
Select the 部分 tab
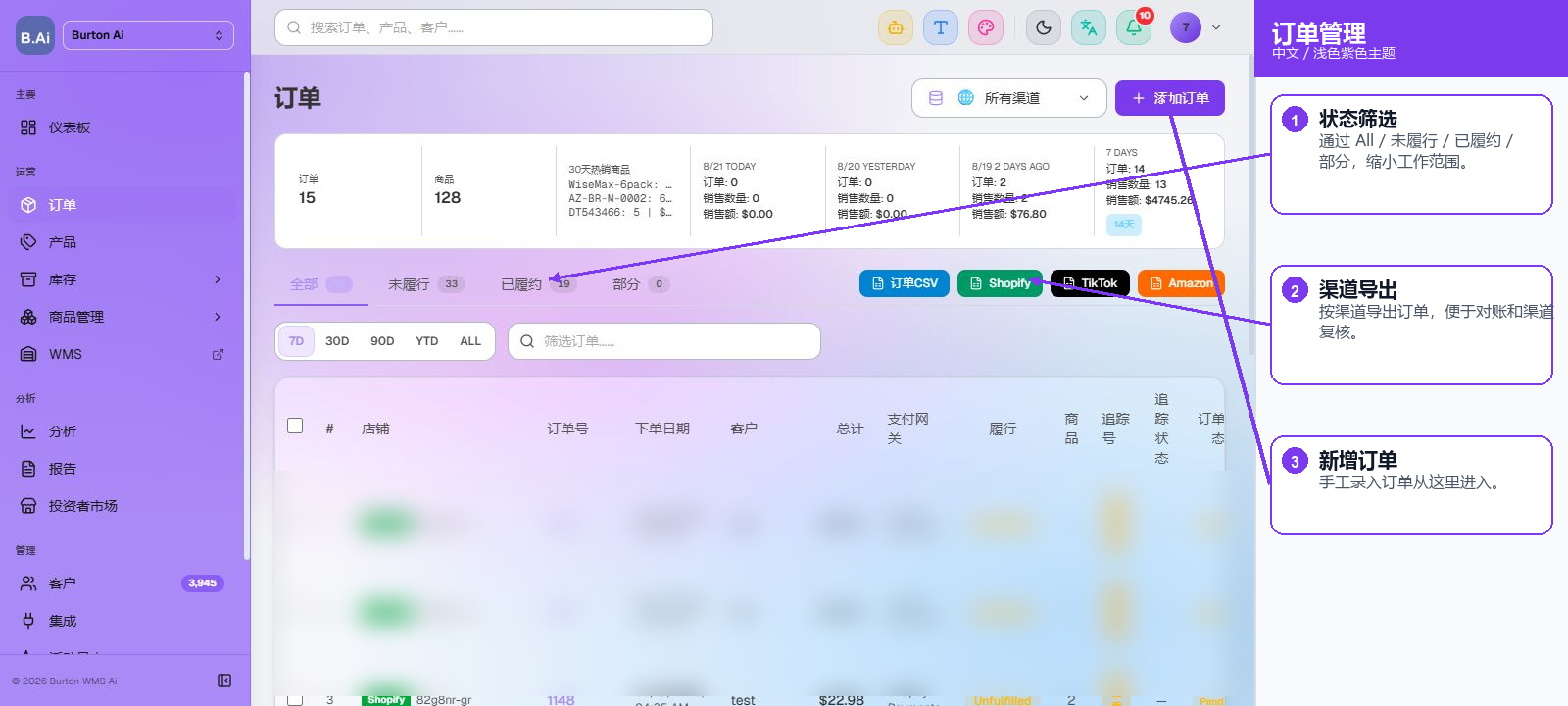click(x=641, y=284)
